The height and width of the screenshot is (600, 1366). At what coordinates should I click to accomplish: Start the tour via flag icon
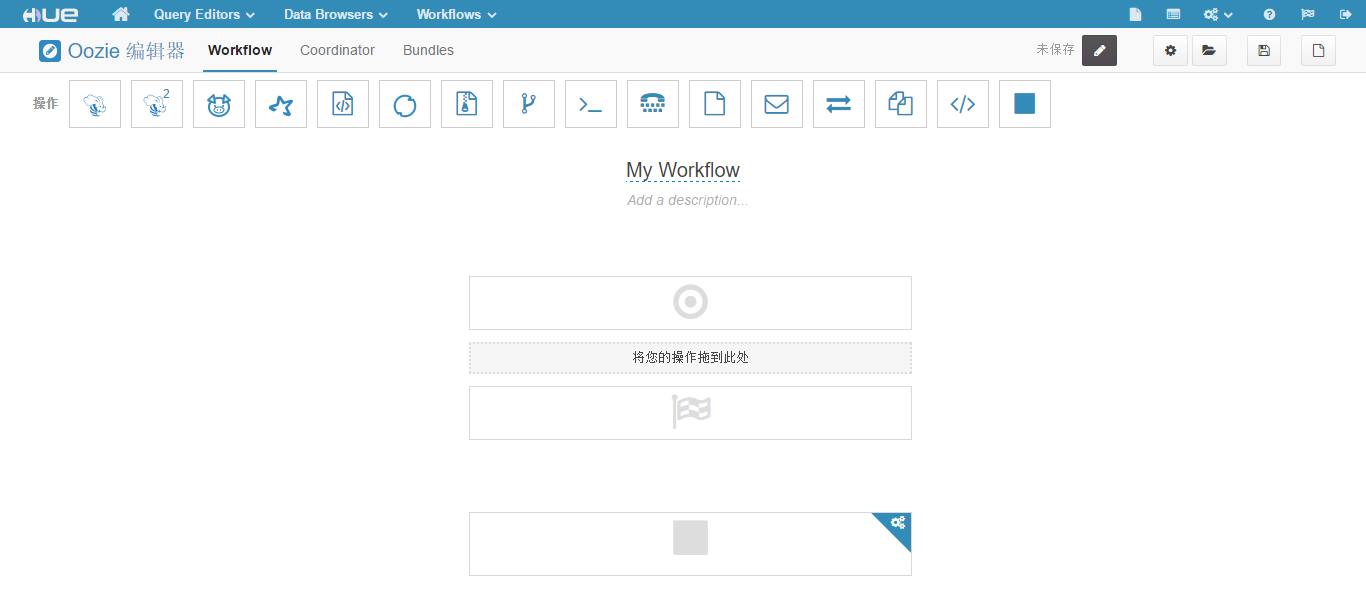tap(1307, 14)
